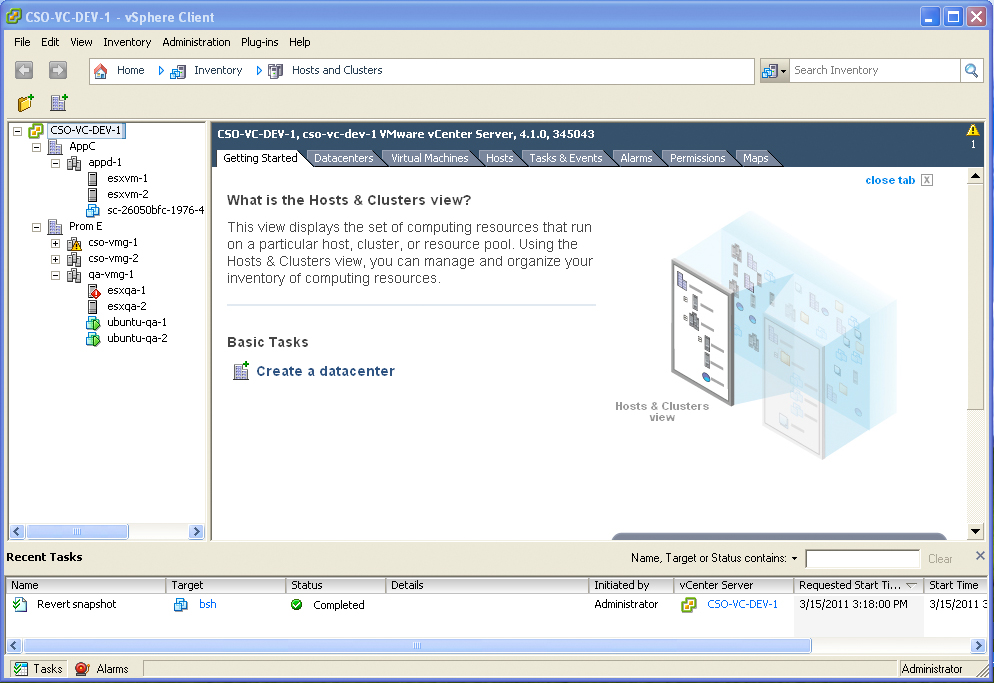Click the Back navigation arrow button
This screenshot has width=994, height=683.
(x=24, y=70)
